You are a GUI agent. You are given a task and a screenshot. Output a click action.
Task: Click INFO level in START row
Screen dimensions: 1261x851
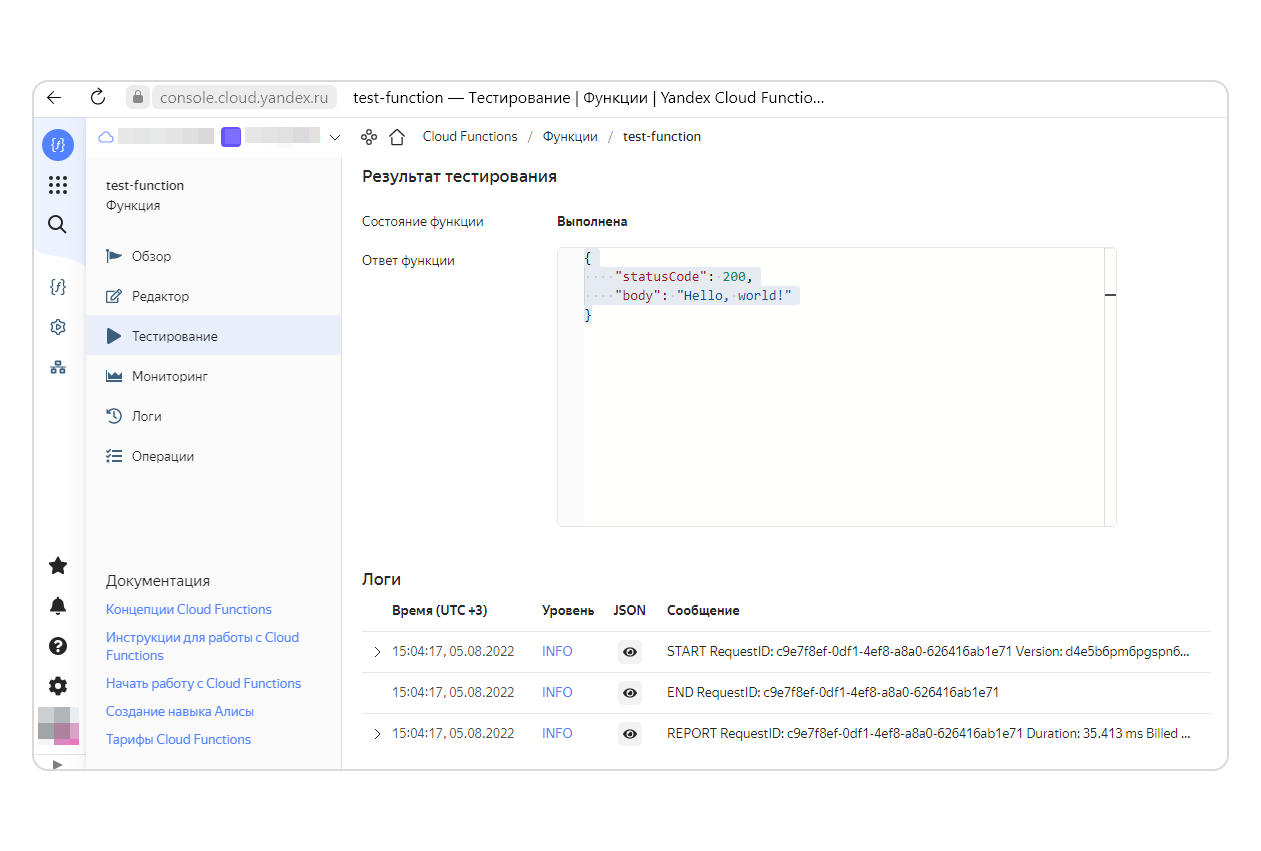[x=557, y=651]
